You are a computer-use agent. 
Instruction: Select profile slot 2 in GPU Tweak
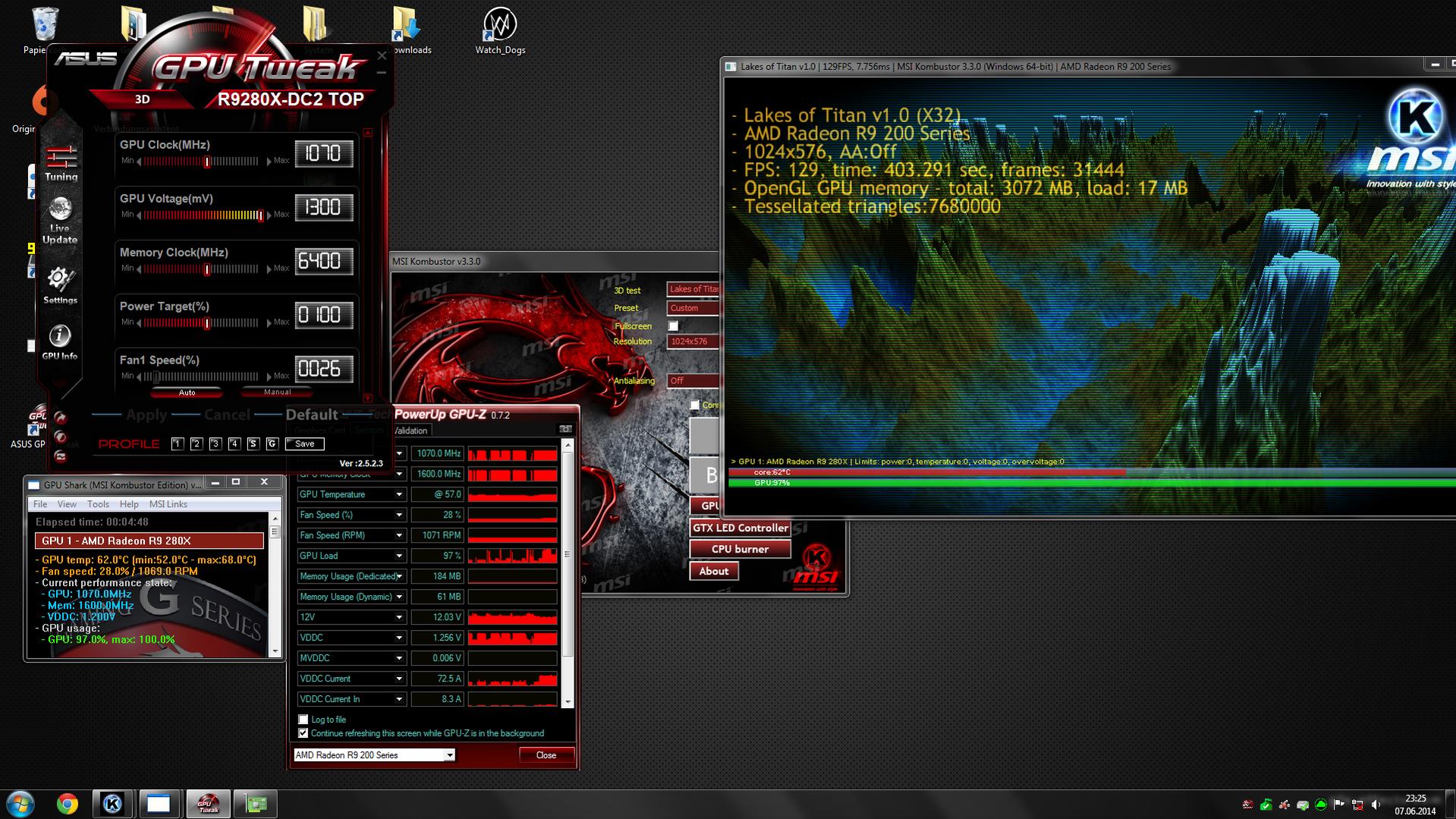tap(197, 444)
